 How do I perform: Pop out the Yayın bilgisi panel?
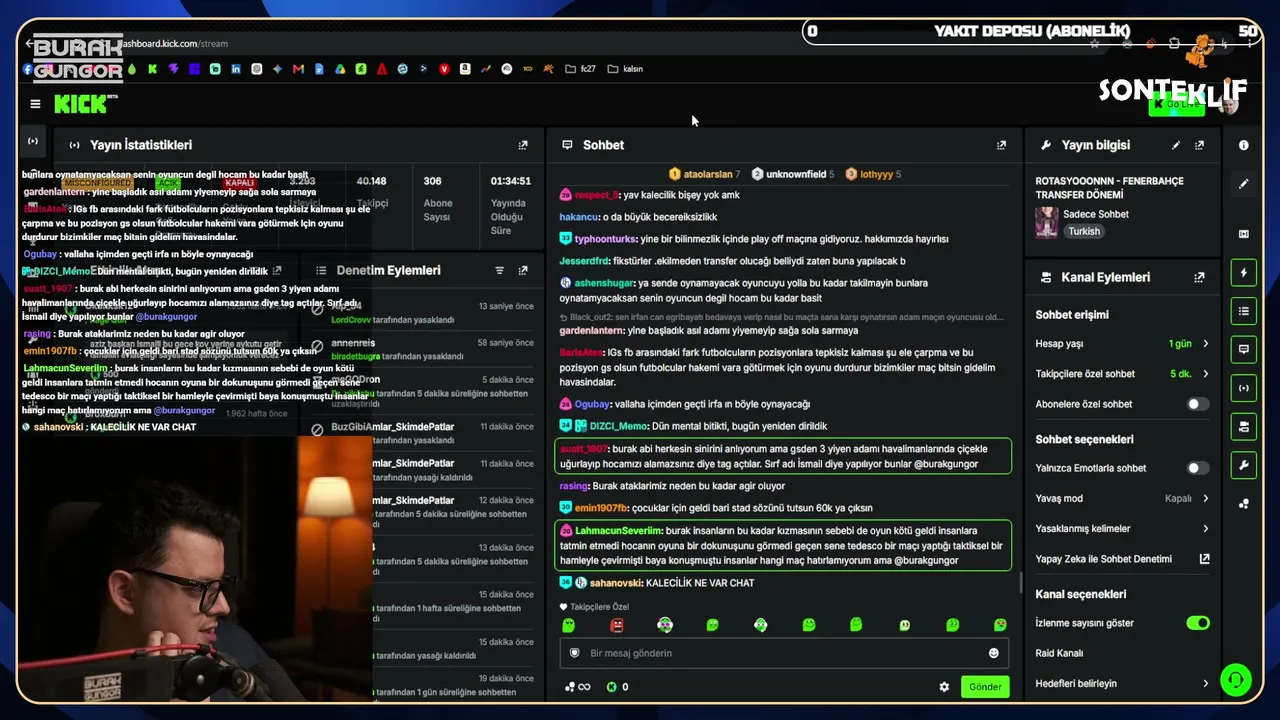point(1199,145)
